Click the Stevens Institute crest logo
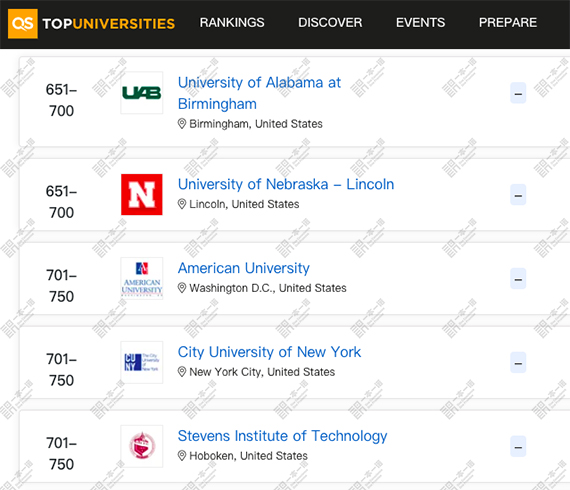The width and height of the screenshot is (570, 490). [x=142, y=446]
